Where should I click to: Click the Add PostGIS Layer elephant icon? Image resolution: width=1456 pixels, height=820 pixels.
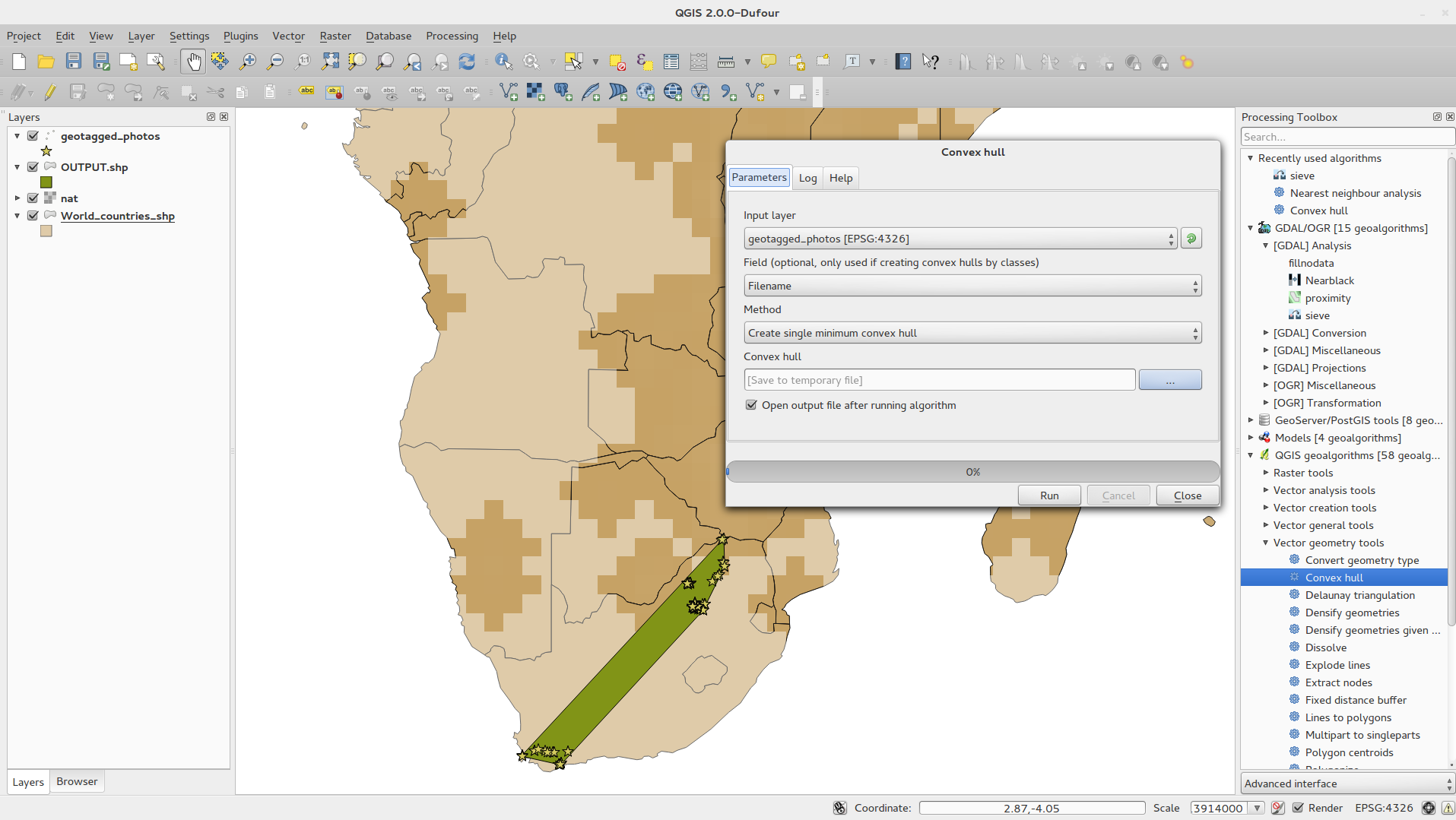click(563, 92)
